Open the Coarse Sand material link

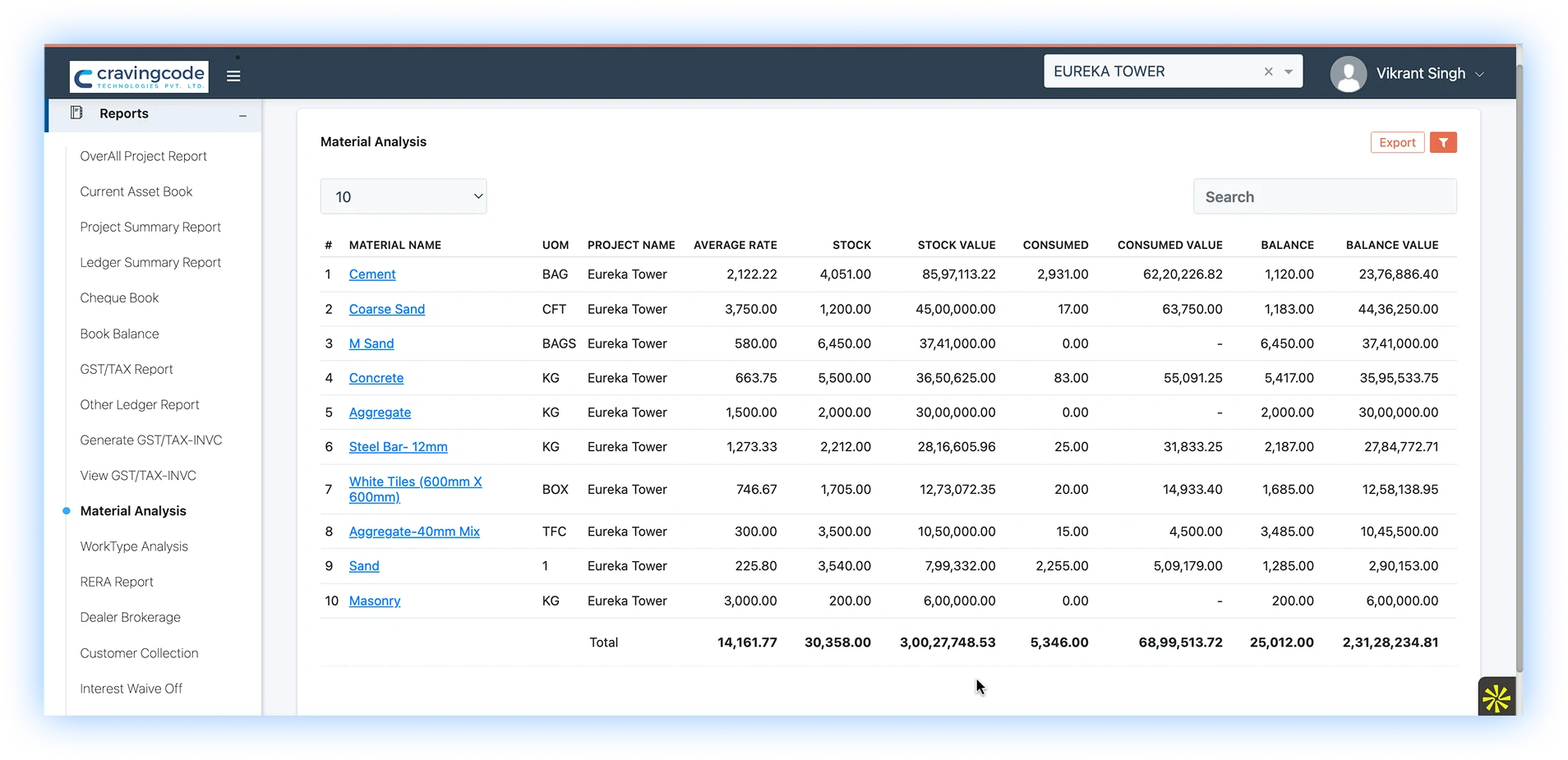pos(387,309)
